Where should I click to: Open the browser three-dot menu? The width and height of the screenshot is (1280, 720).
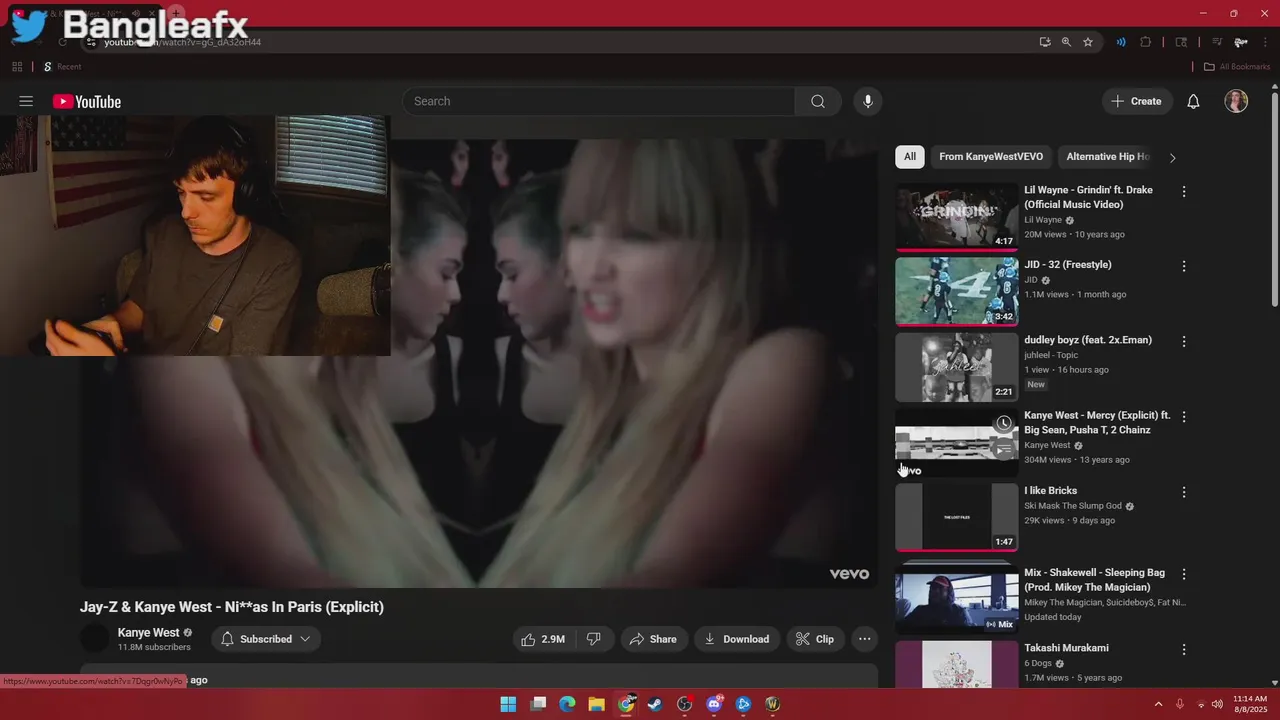[x=1263, y=42]
